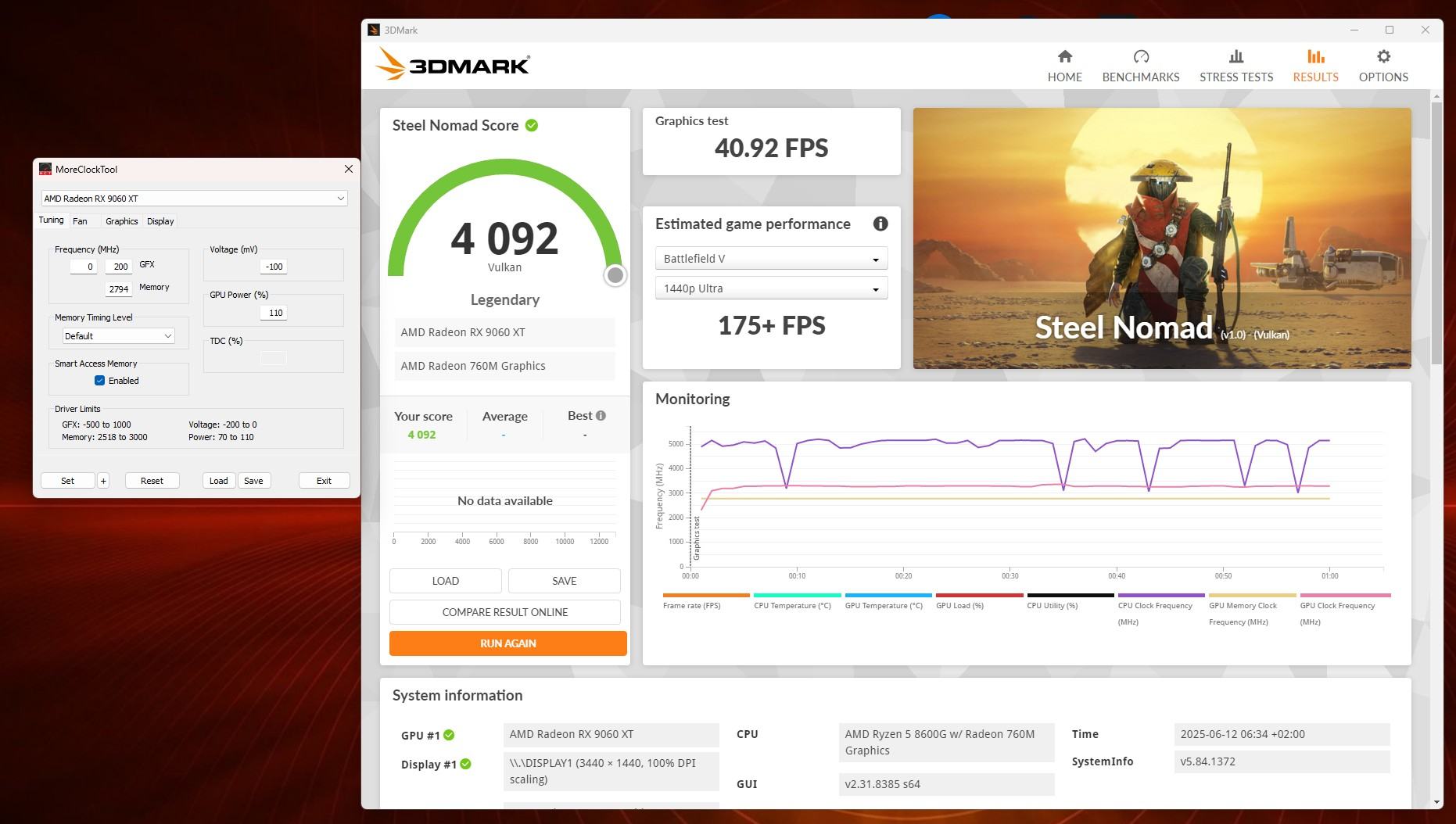
Task: Switch to Fan tab in MoreClockTool
Action: point(81,221)
